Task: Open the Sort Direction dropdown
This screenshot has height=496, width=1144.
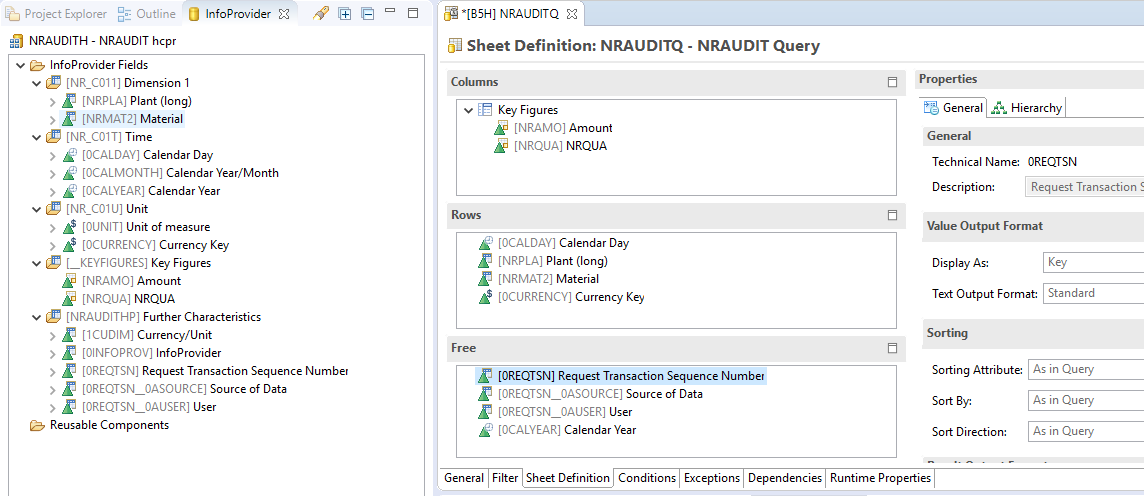Action: pyautogui.click(x=1086, y=431)
